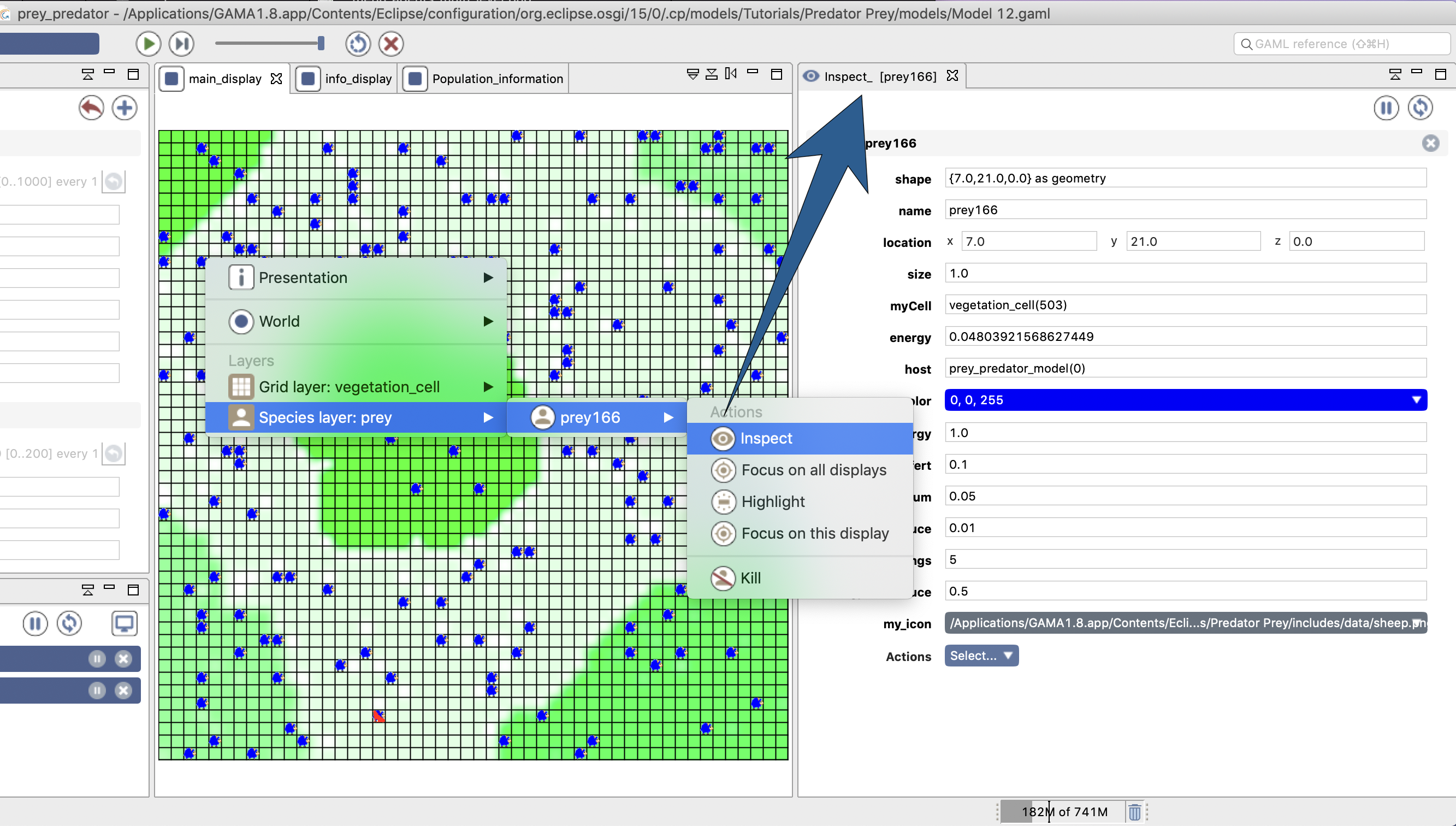The image size is (1456, 826).
Task: Close the main_display tab
Action: click(x=277, y=78)
